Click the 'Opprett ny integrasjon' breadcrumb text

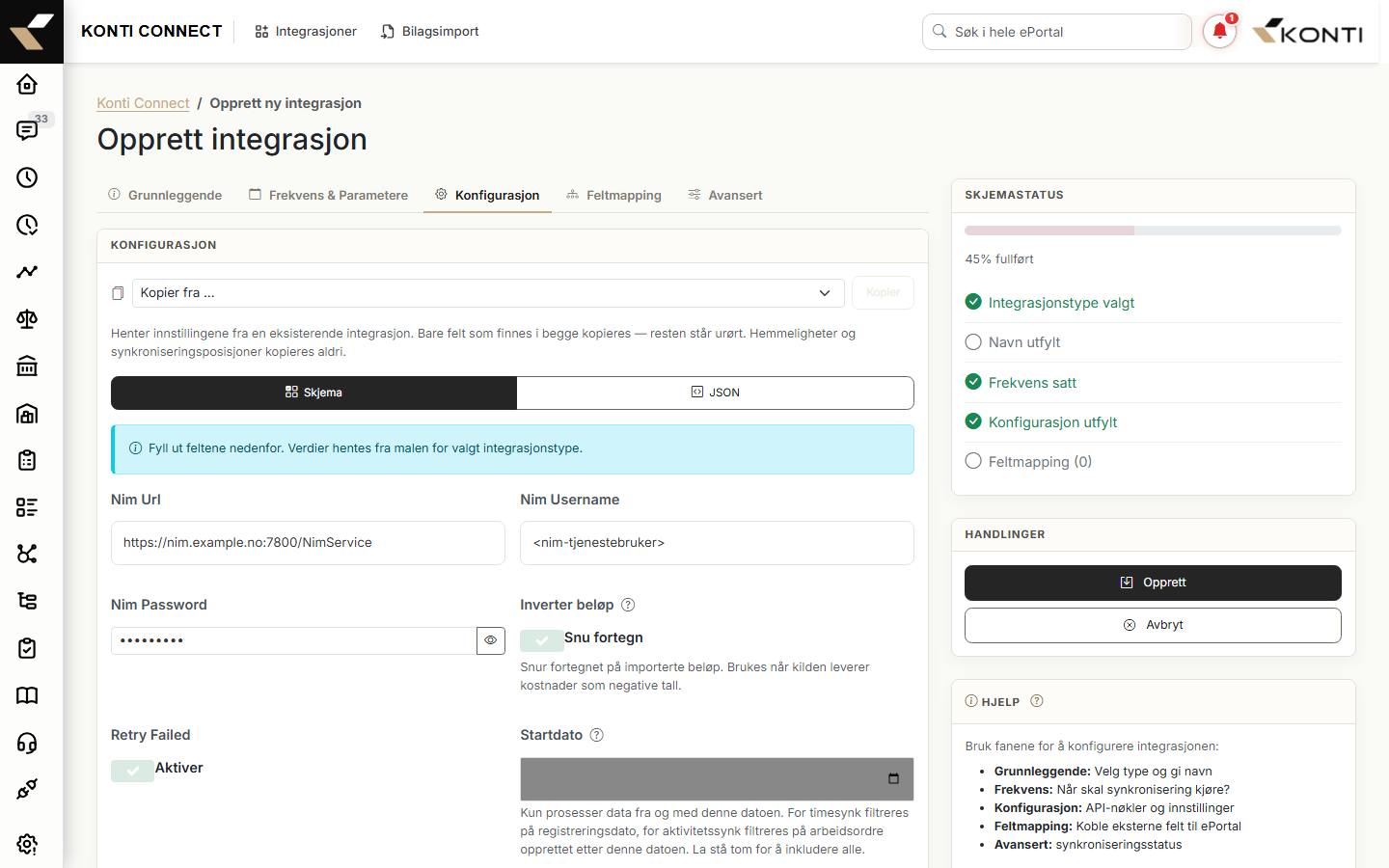[286, 103]
